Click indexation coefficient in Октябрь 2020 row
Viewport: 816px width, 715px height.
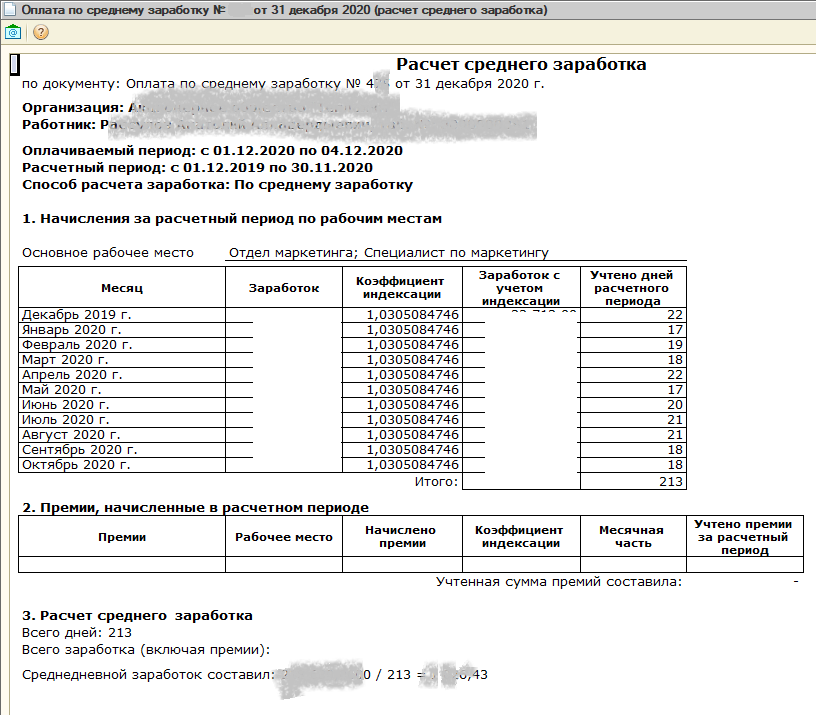coord(402,465)
